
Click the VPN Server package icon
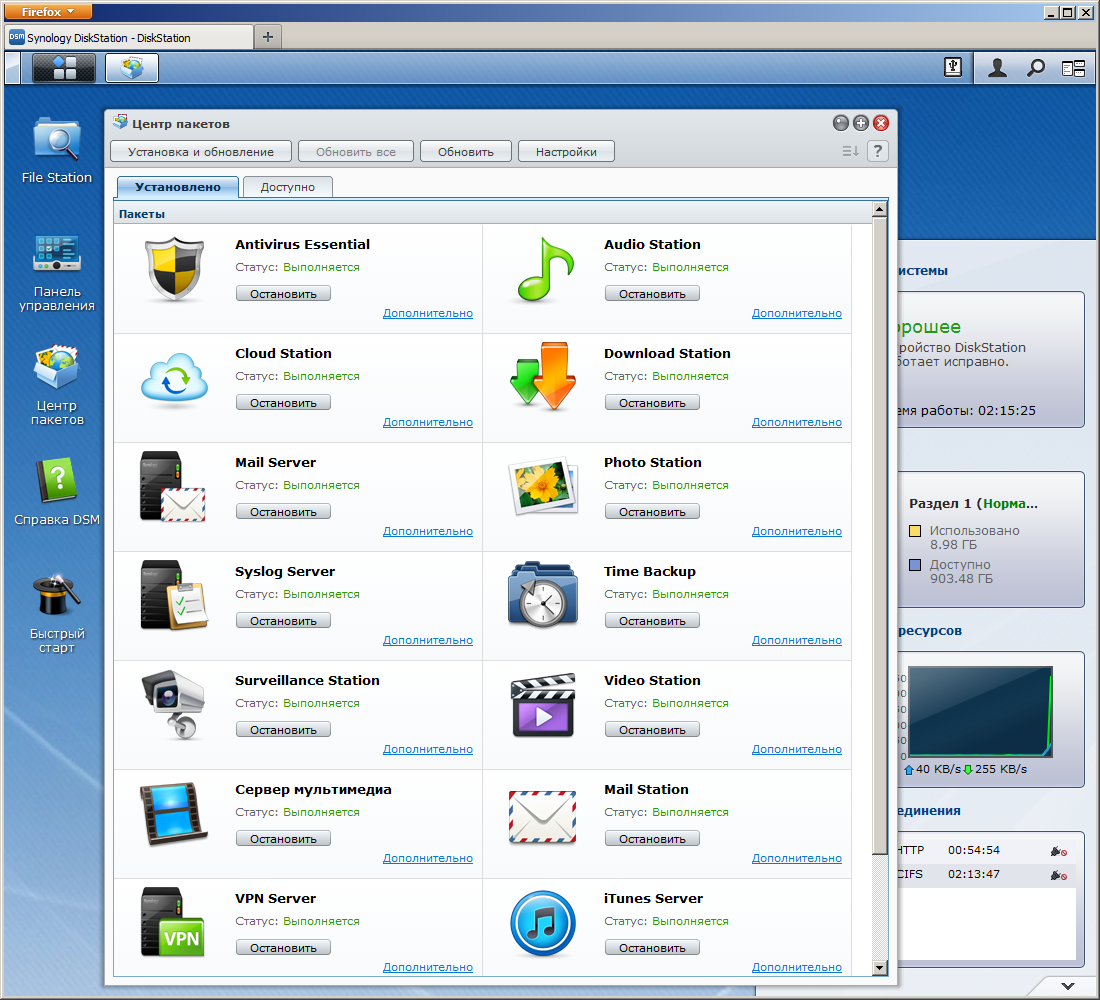click(173, 922)
